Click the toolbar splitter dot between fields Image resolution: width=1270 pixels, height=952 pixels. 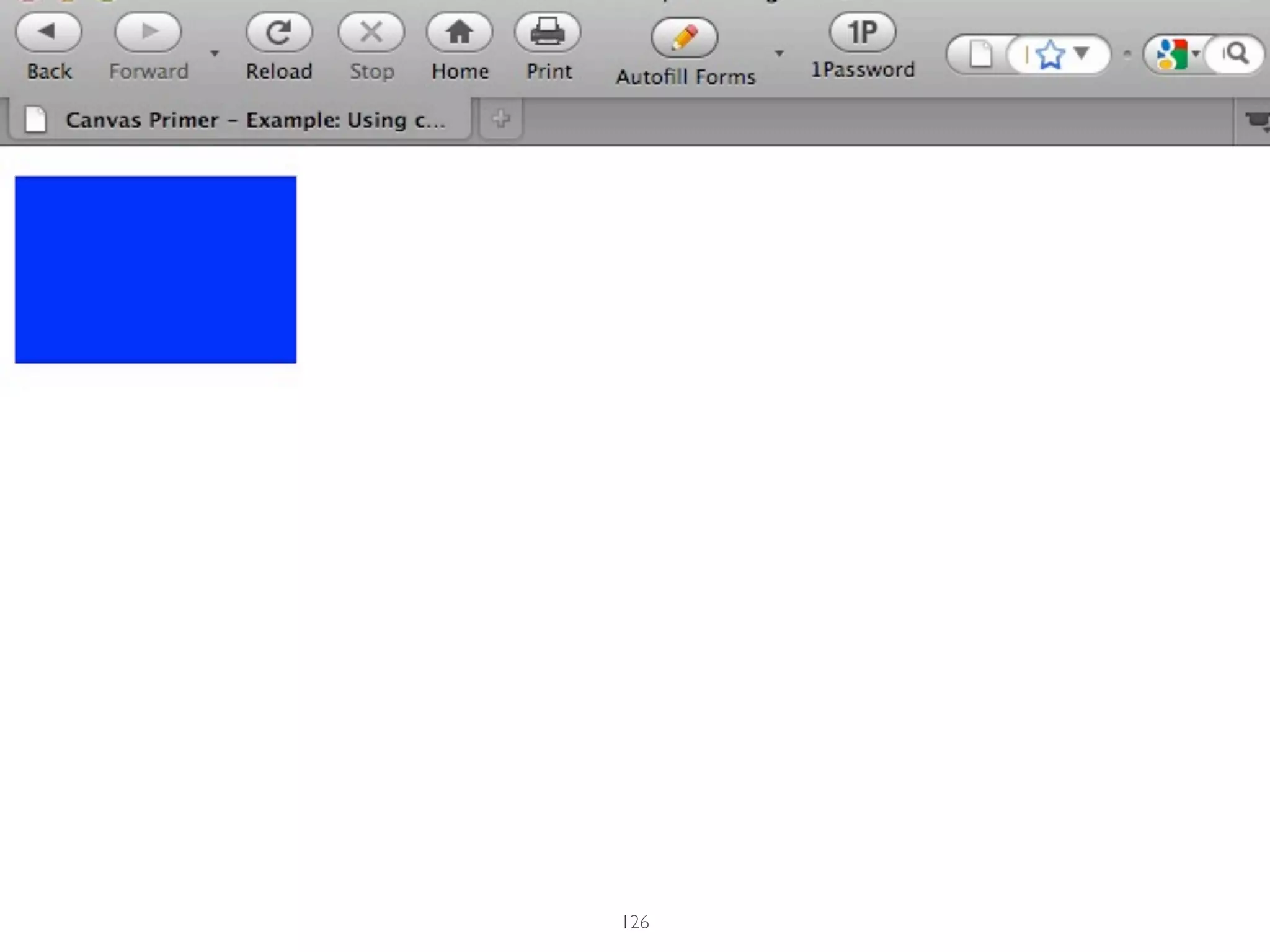coord(1127,55)
